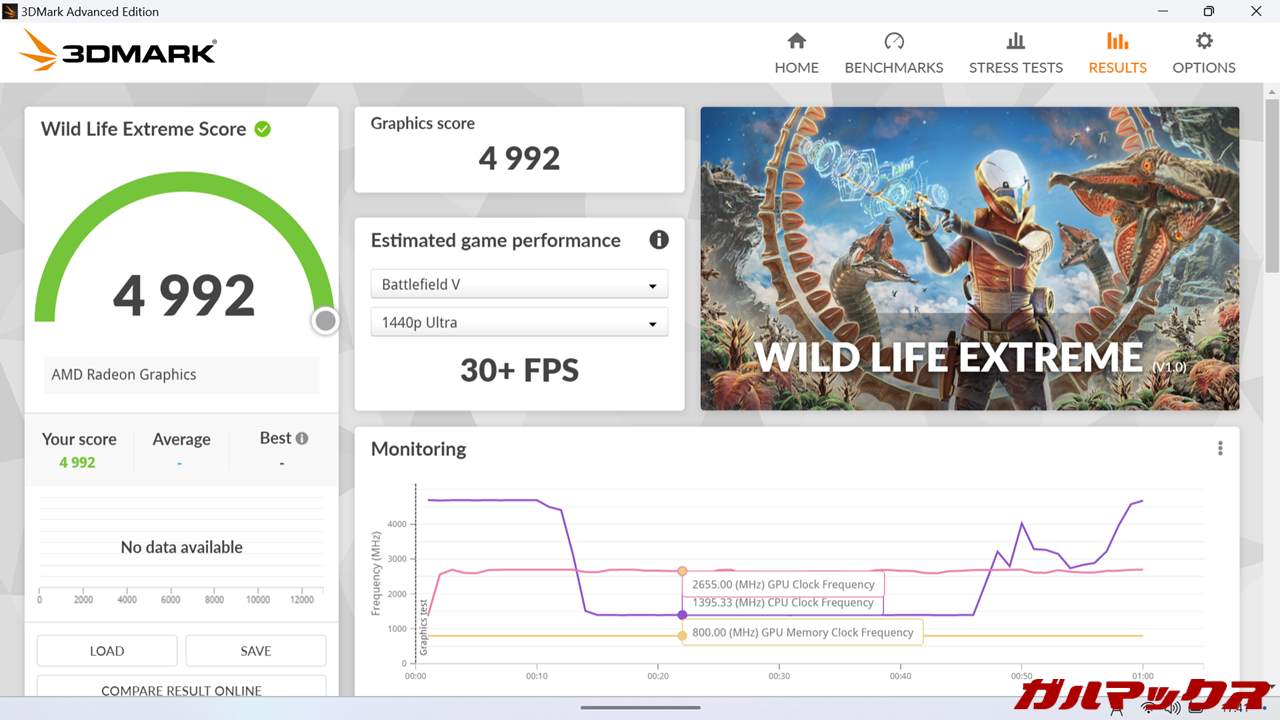Expand the Battlefield V game dropdown
The image size is (1280, 720).
click(519, 284)
